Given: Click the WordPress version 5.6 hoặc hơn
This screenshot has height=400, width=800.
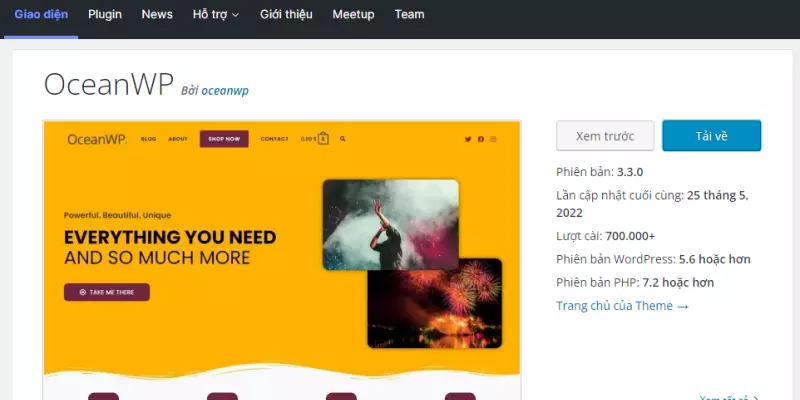Looking at the screenshot, I should pyautogui.click(x=714, y=259).
